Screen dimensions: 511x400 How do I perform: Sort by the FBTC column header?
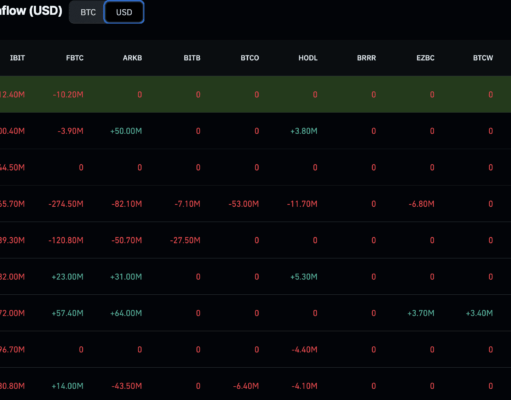point(75,58)
